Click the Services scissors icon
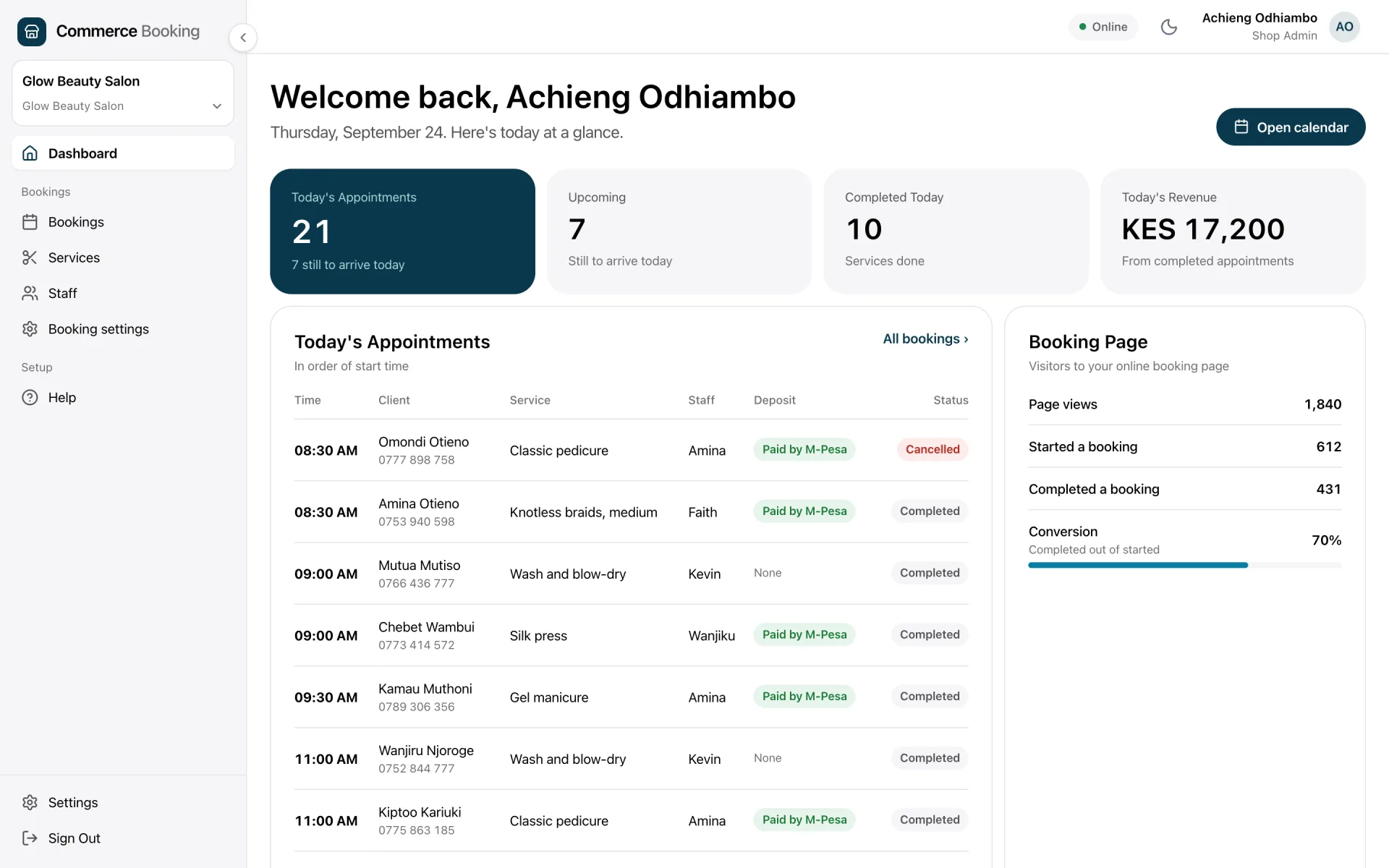 click(30, 258)
